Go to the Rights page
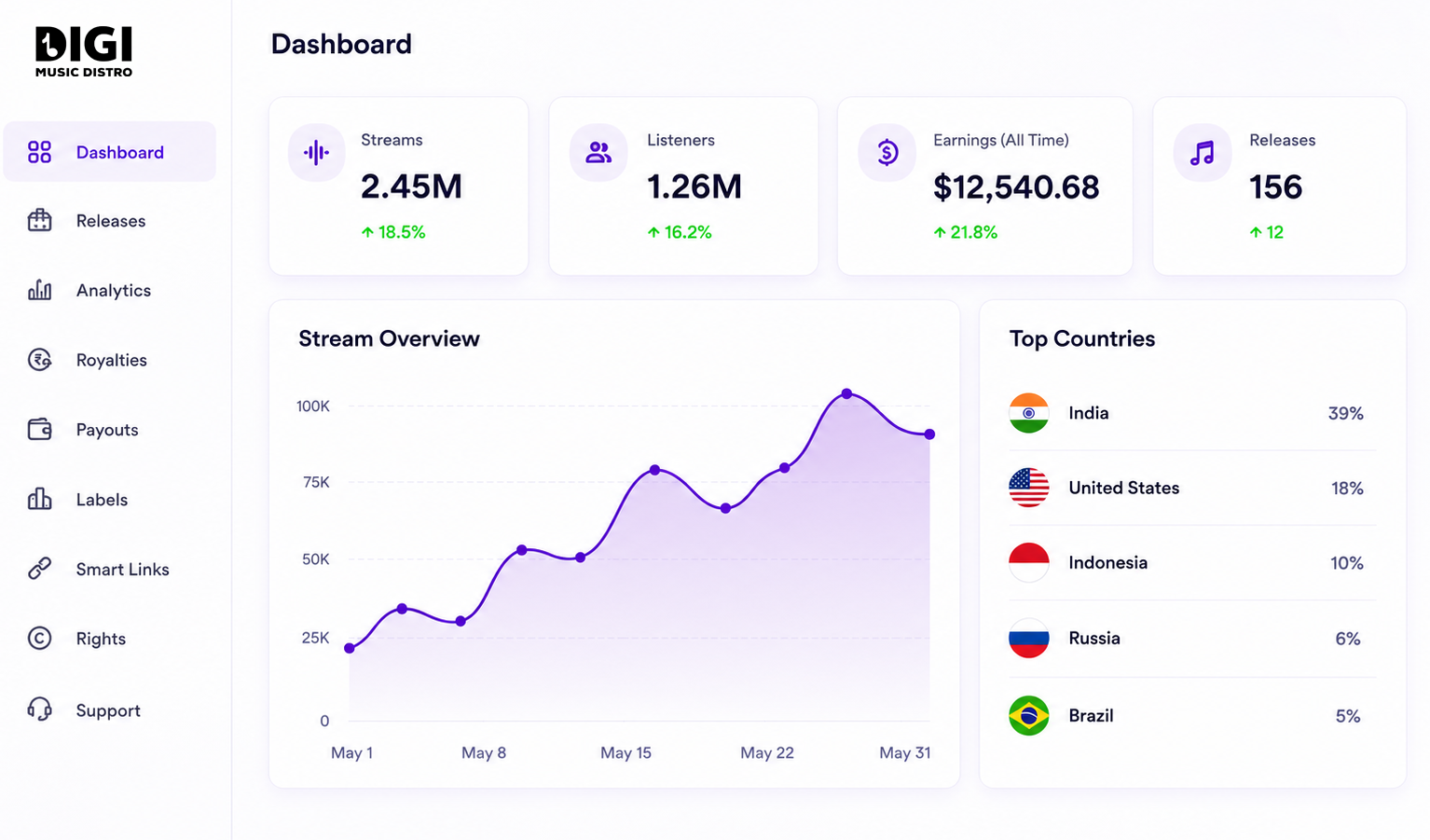 pyautogui.click(x=110, y=639)
